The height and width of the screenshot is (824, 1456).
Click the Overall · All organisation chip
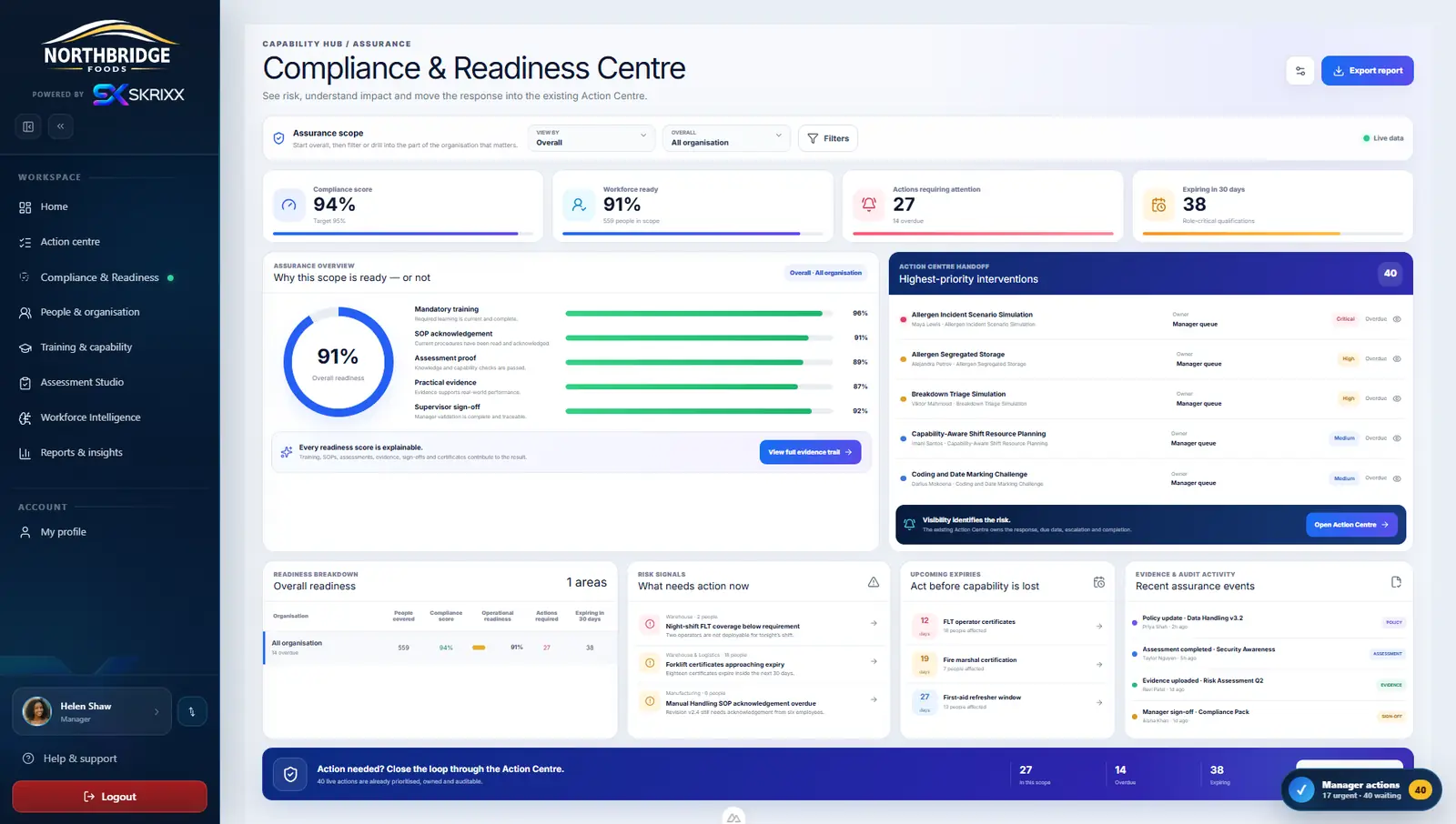pyautogui.click(x=825, y=273)
